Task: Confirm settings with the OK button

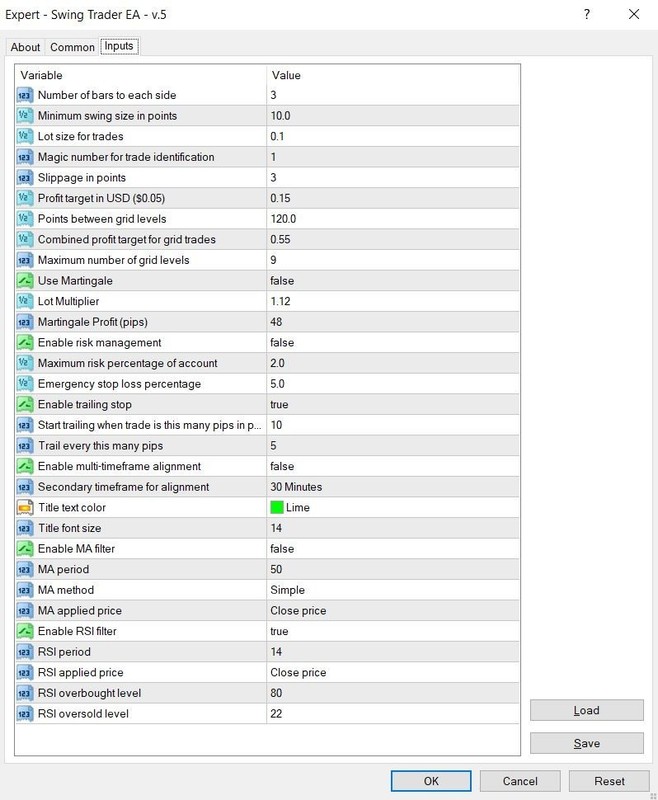Action: coord(431,781)
